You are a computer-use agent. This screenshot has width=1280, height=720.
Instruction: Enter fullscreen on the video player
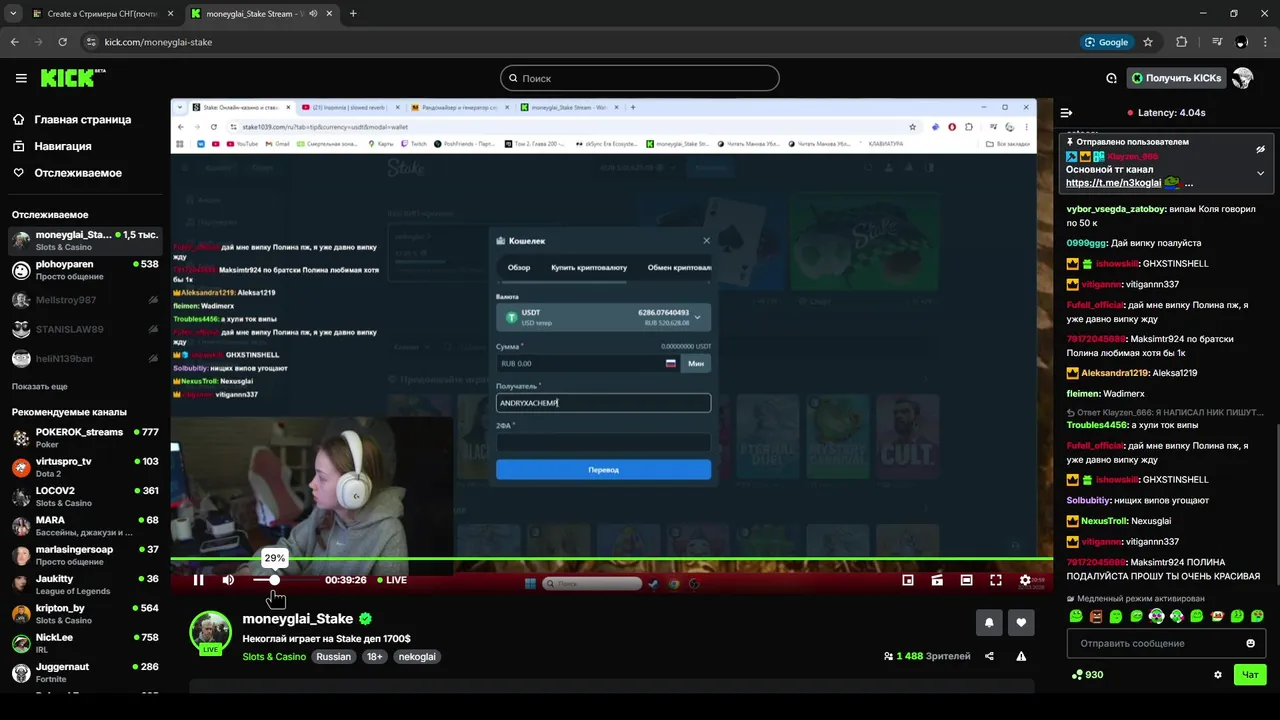coord(996,580)
